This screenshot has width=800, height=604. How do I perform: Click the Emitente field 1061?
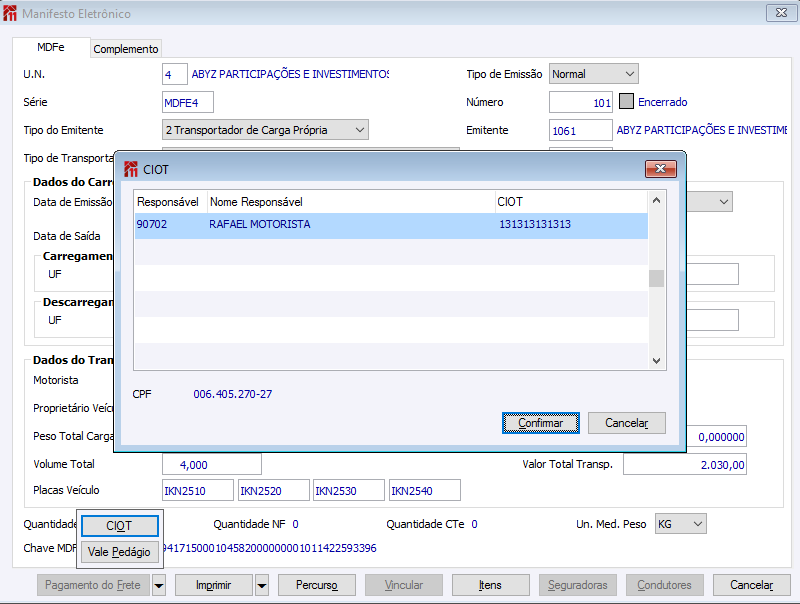(581, 131)
